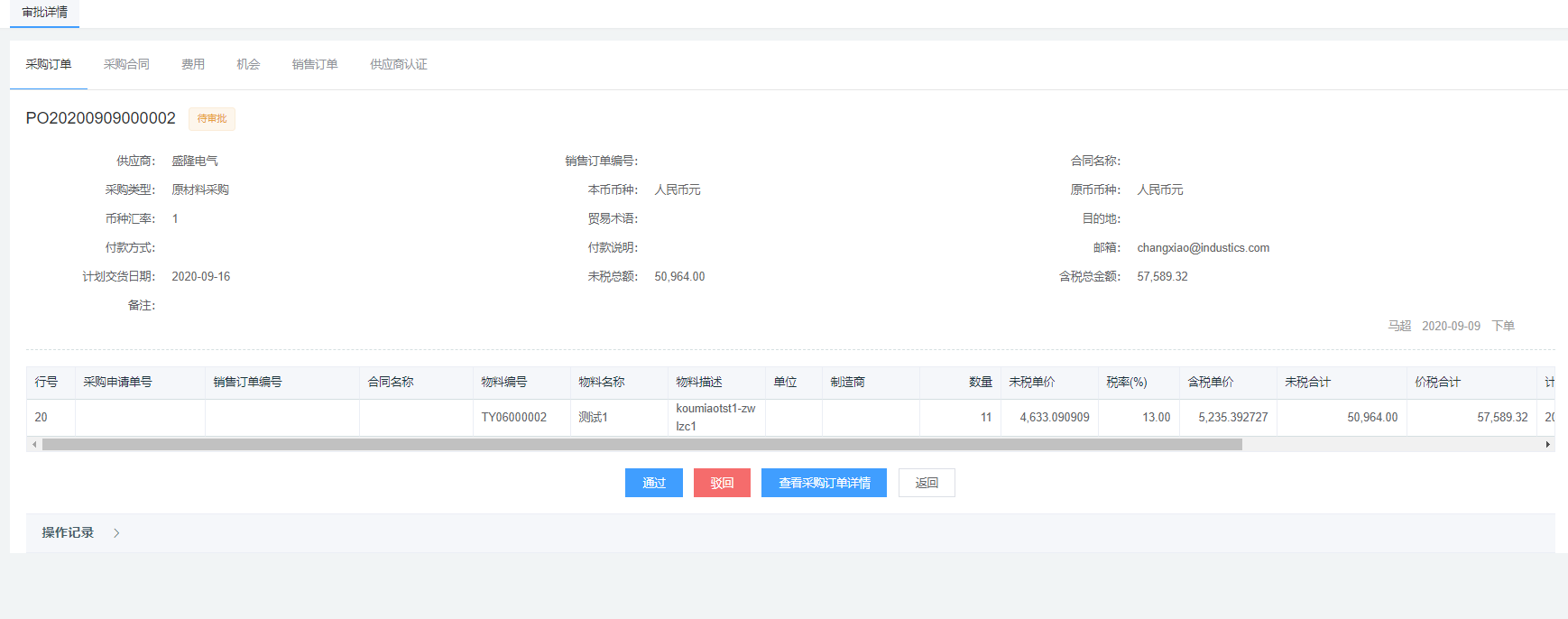
Task: Open 查看采购订单详情 to view order details
Action: click(824, 483)
